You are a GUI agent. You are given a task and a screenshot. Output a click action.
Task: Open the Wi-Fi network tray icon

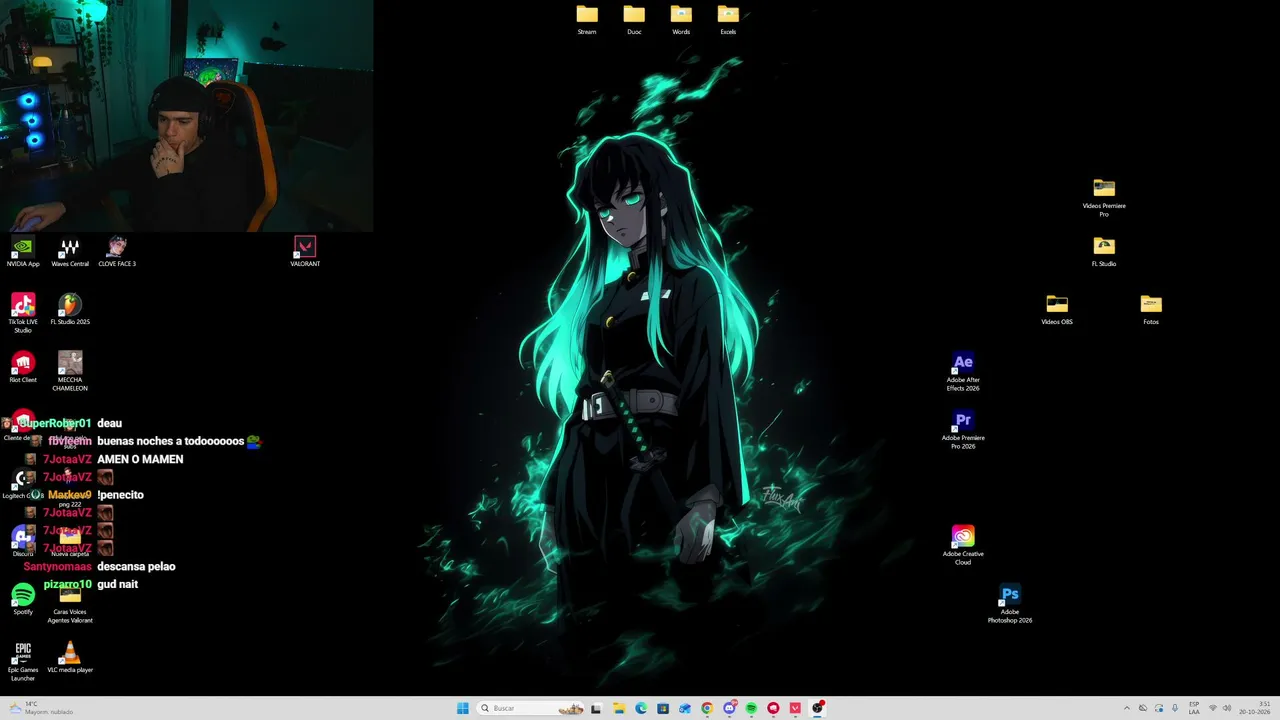click(x=1213, y=708)
